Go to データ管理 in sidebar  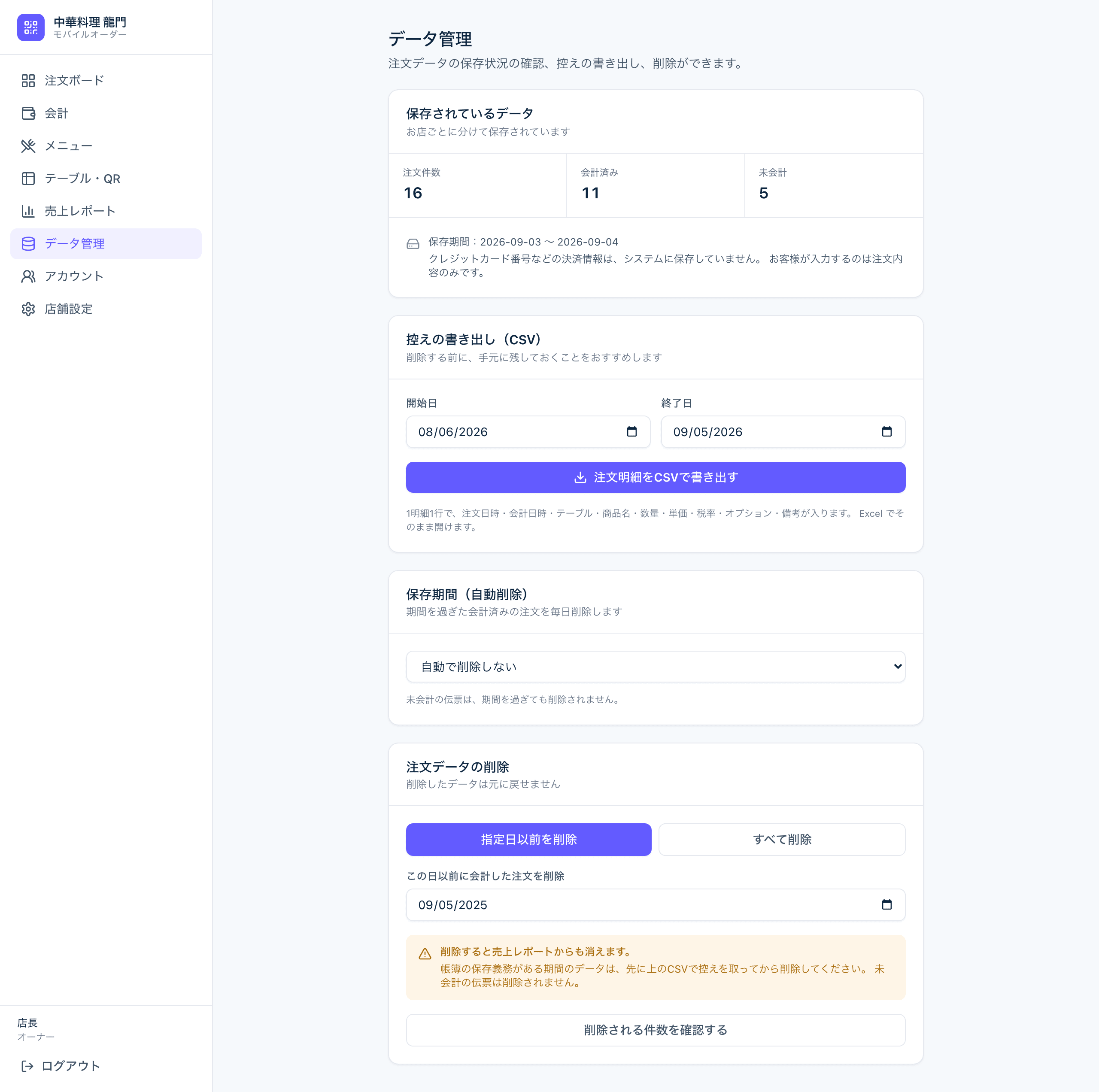(106, 244)
